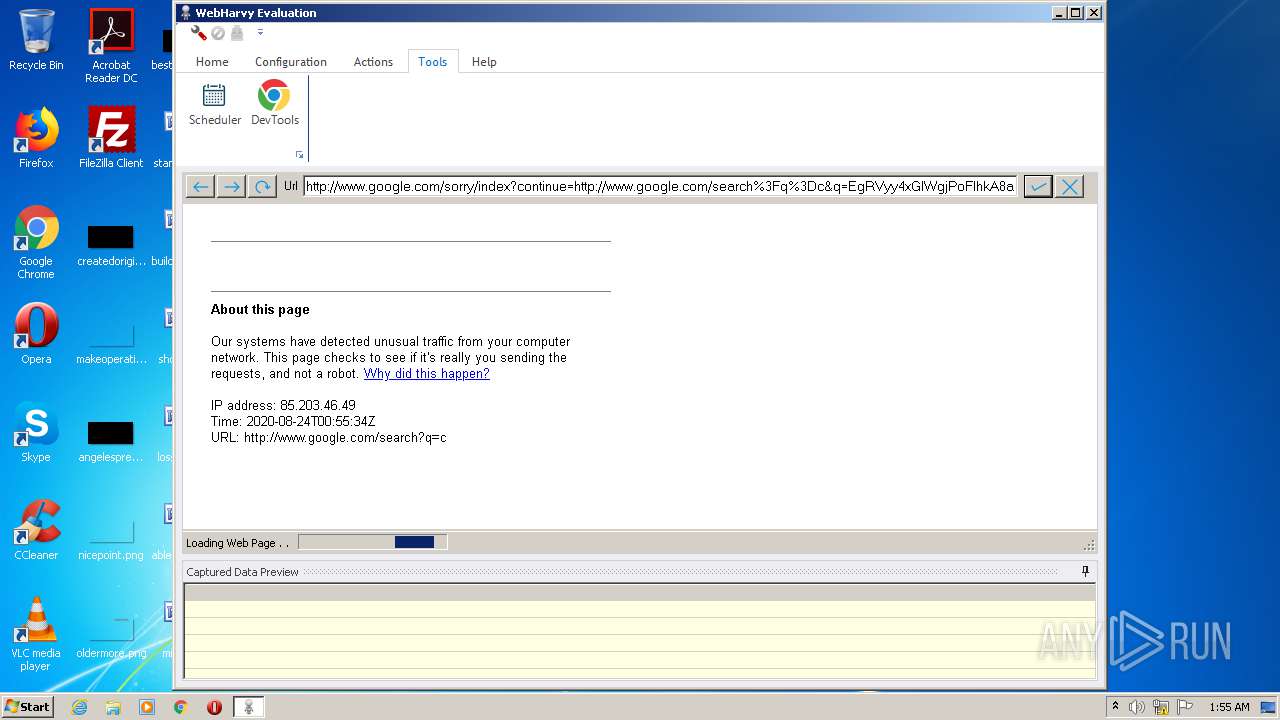Open FileZilla Client desktop shortcut
This screenshot has width=1280, height=720.
click(111, 138)
